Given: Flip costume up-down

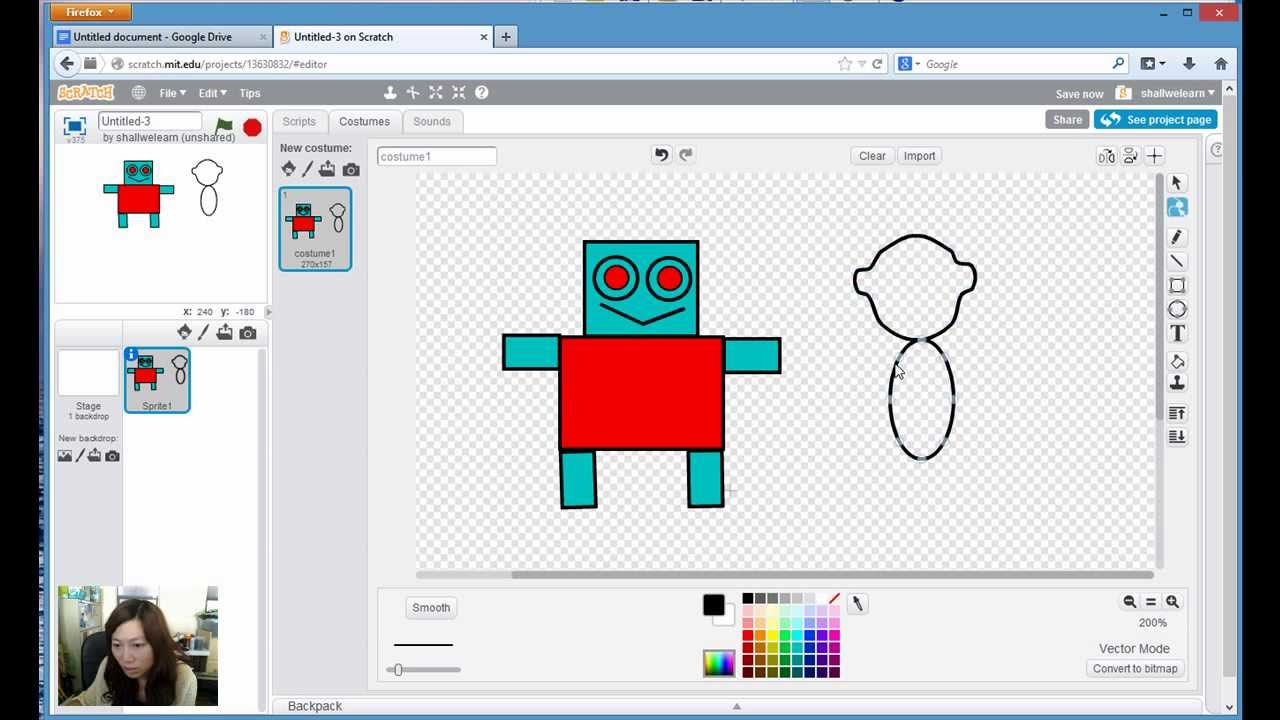Looking at the screenshot, I should pyautogui.click(x=1130, y=156).
